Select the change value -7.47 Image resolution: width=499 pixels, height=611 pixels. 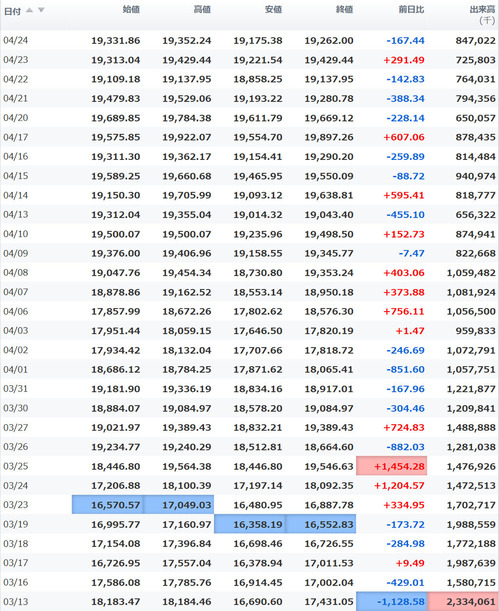coord(411,253)
